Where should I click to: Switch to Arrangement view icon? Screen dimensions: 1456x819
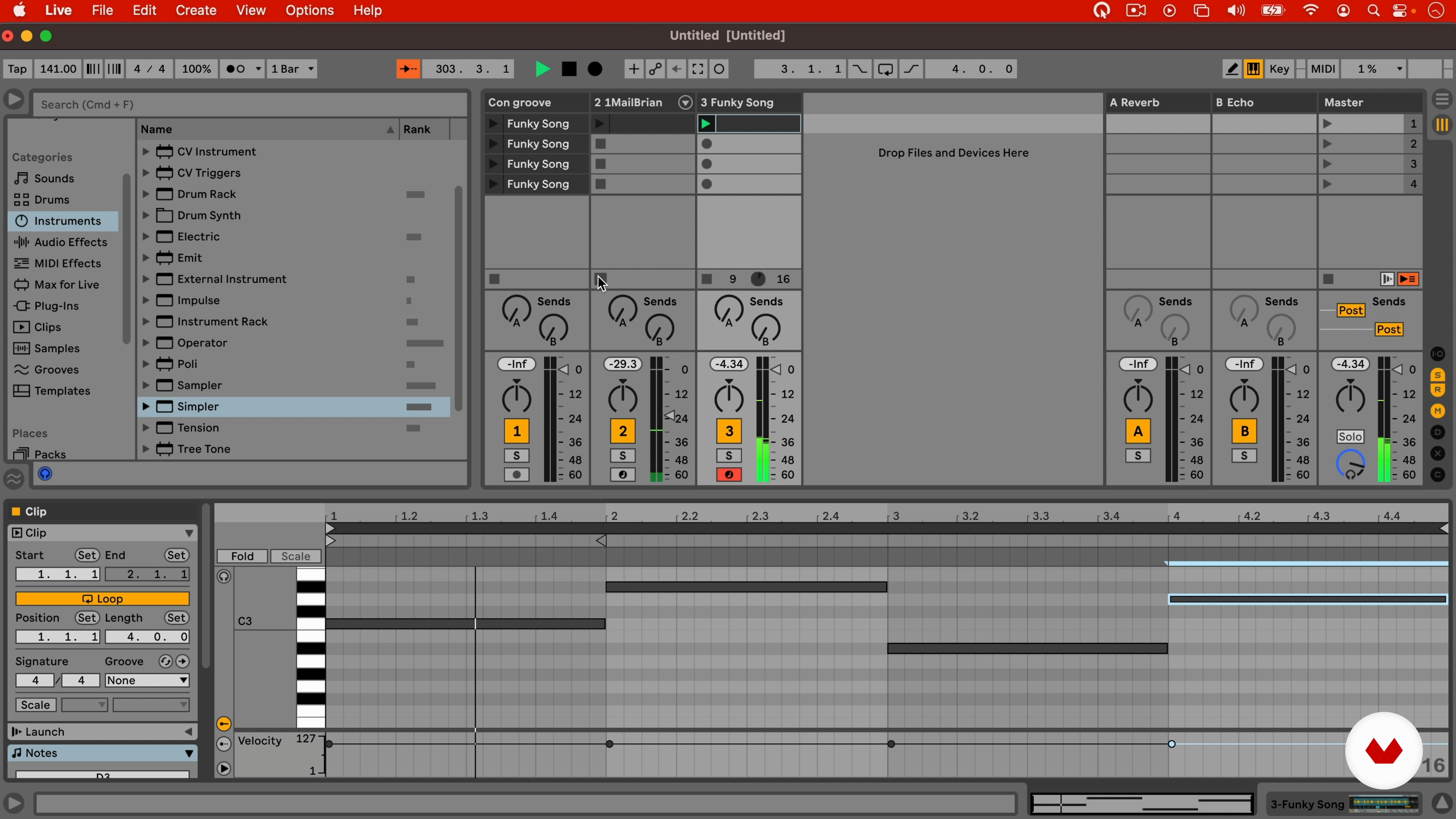1442,99
